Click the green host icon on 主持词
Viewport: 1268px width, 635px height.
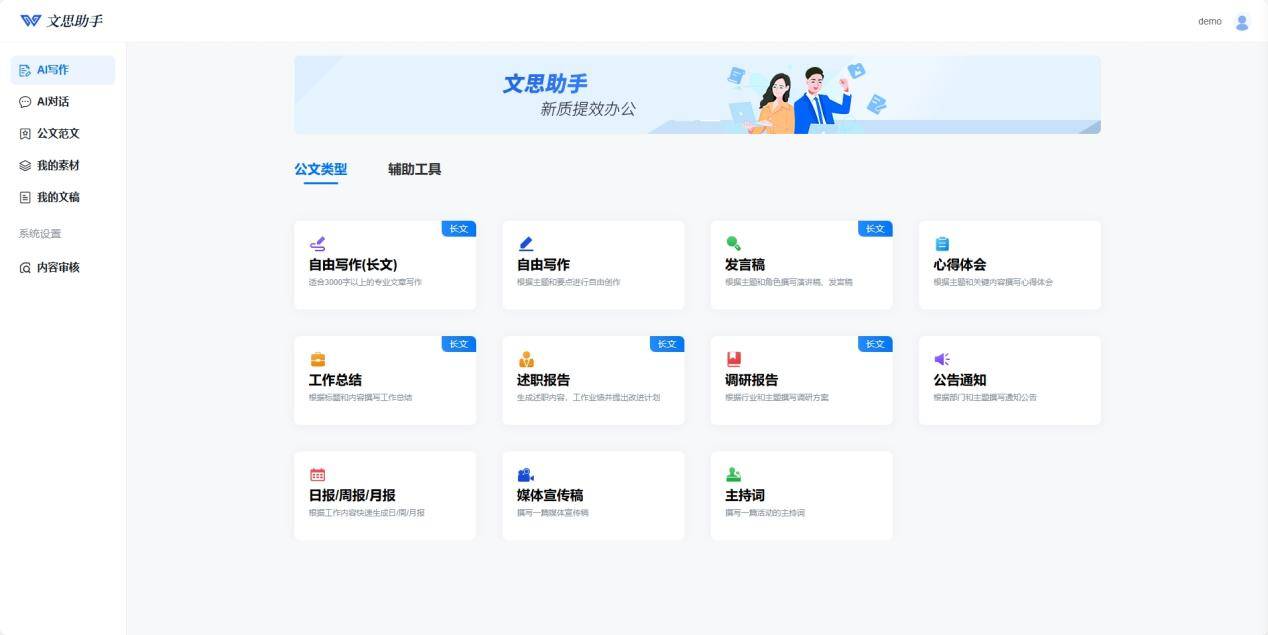[x=734, y=475]
